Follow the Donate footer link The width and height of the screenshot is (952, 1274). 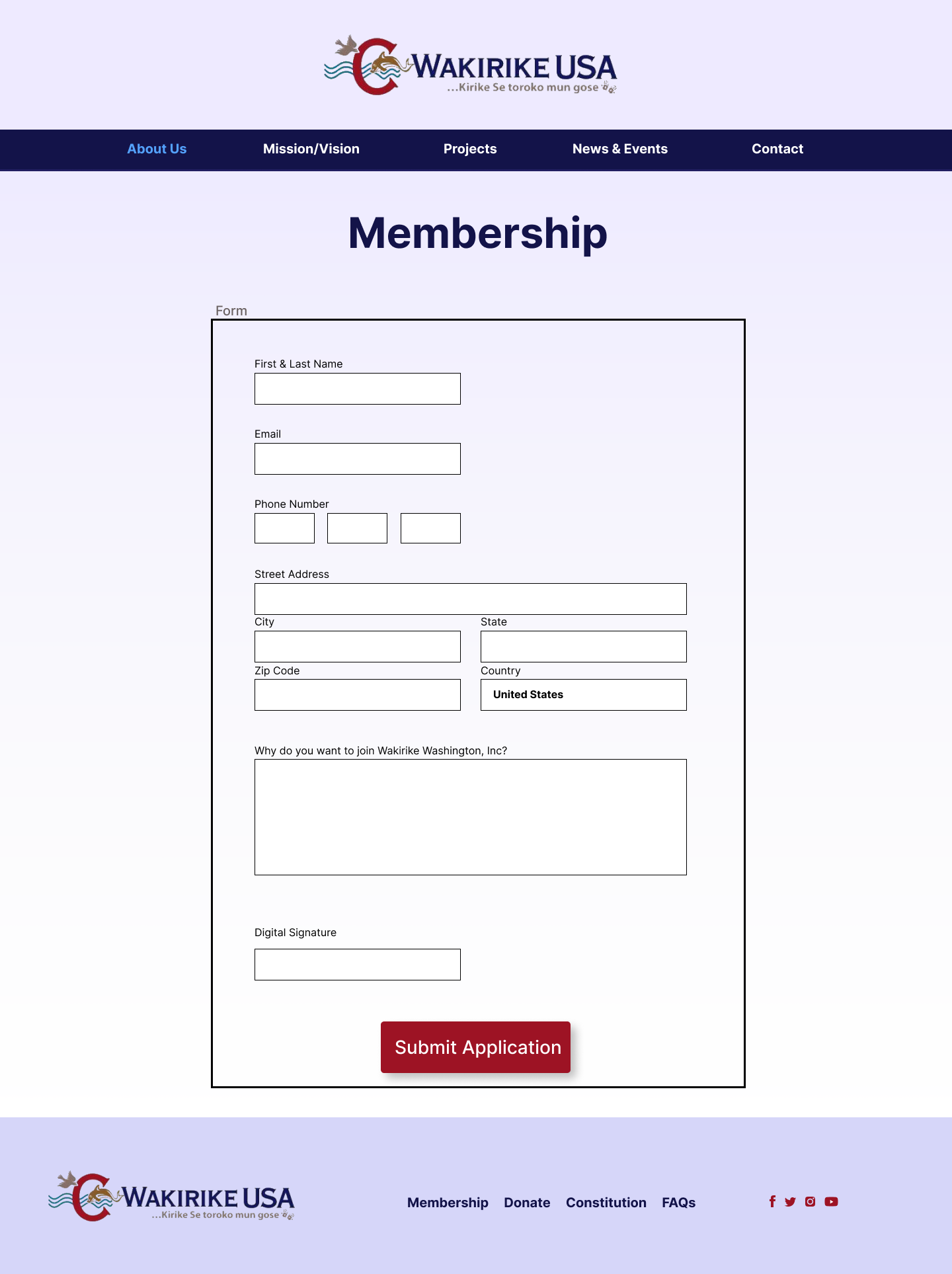tap(527, 1203)
